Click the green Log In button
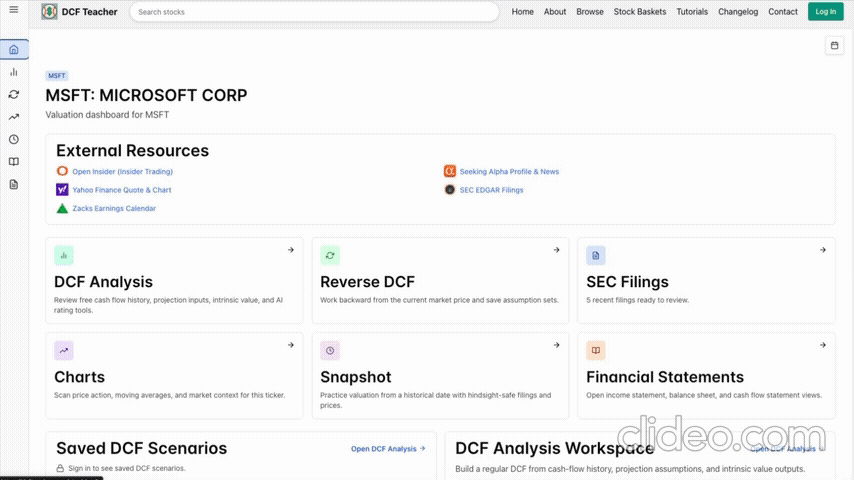854x480 pixels. (826, 11)
